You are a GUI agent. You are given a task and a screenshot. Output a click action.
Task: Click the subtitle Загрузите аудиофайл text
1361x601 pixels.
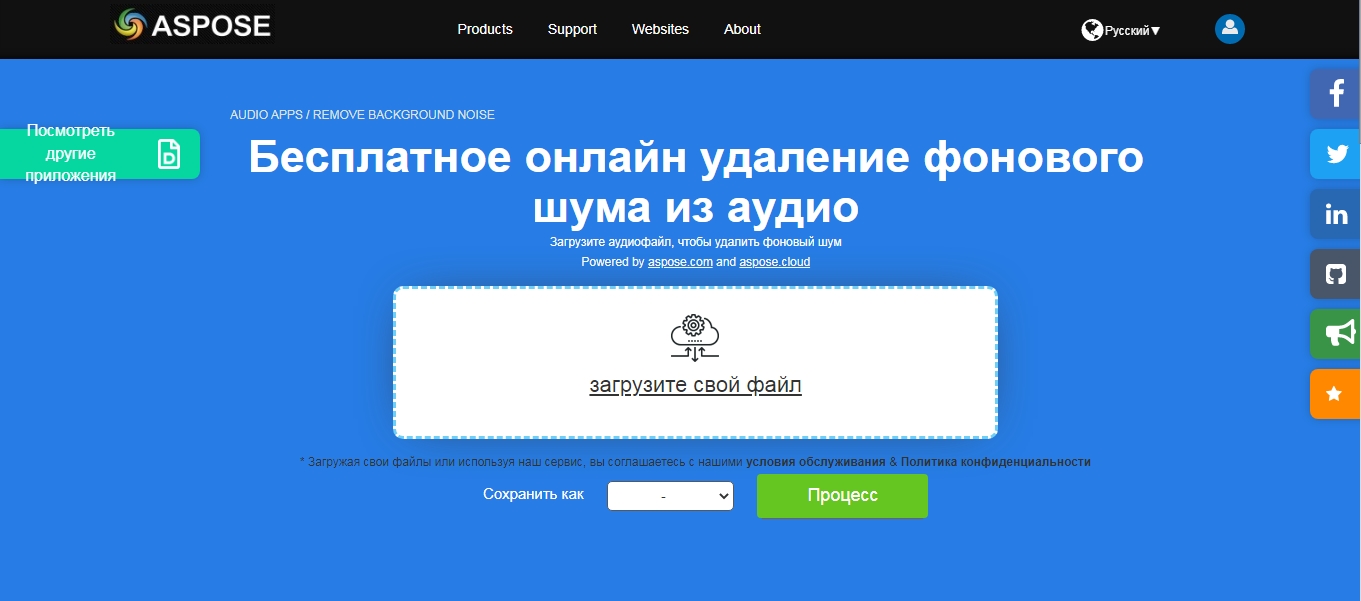coord(695,242)
